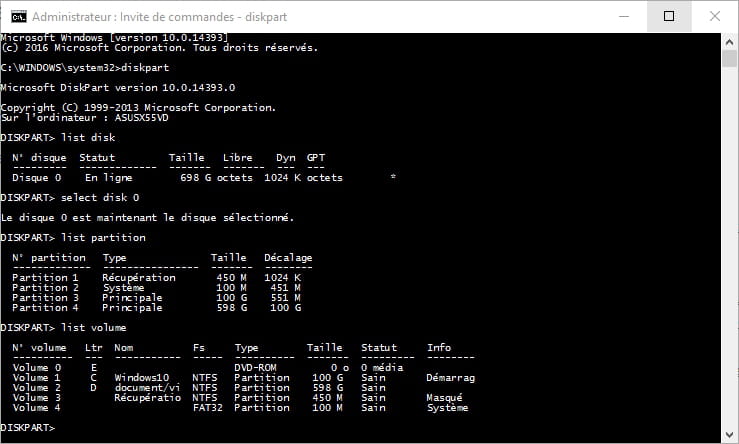The width and height of the screenshot is (739, 444).
Task: Click the vertical scrollbar thumb
Action: tap(730, 59)
